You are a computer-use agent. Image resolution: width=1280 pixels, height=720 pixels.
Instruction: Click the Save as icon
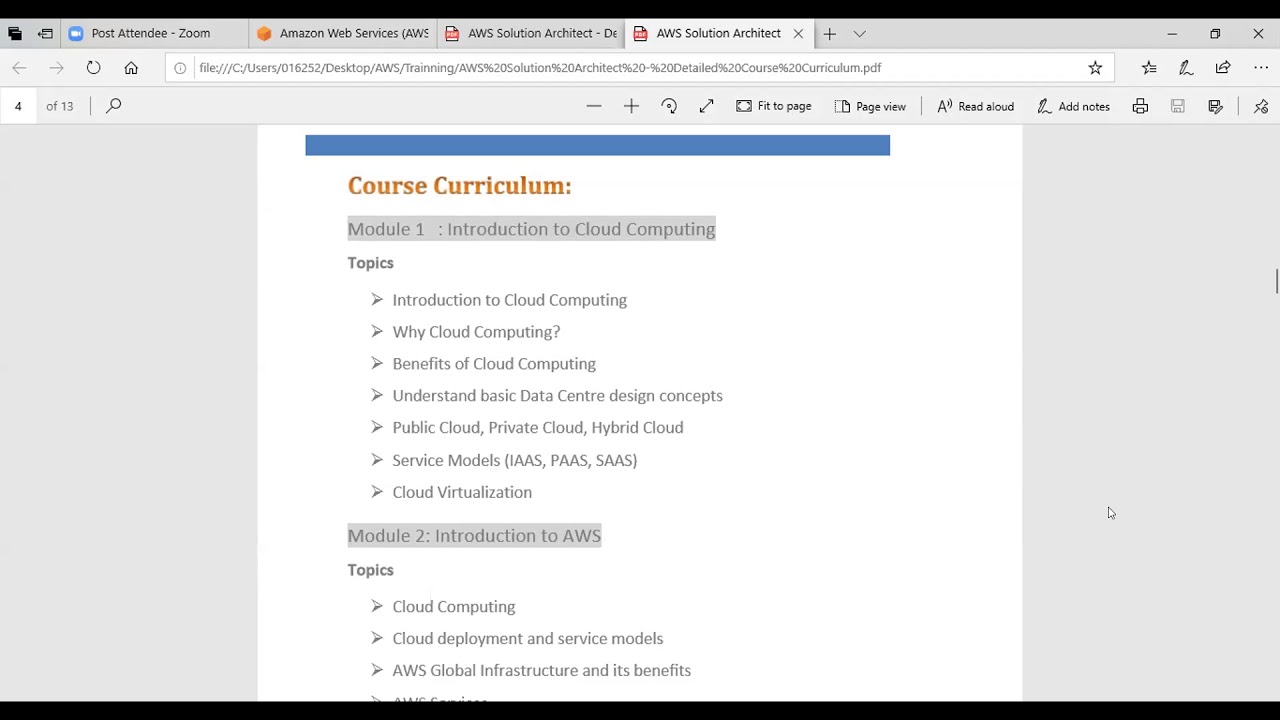(x=1215, y=106)
